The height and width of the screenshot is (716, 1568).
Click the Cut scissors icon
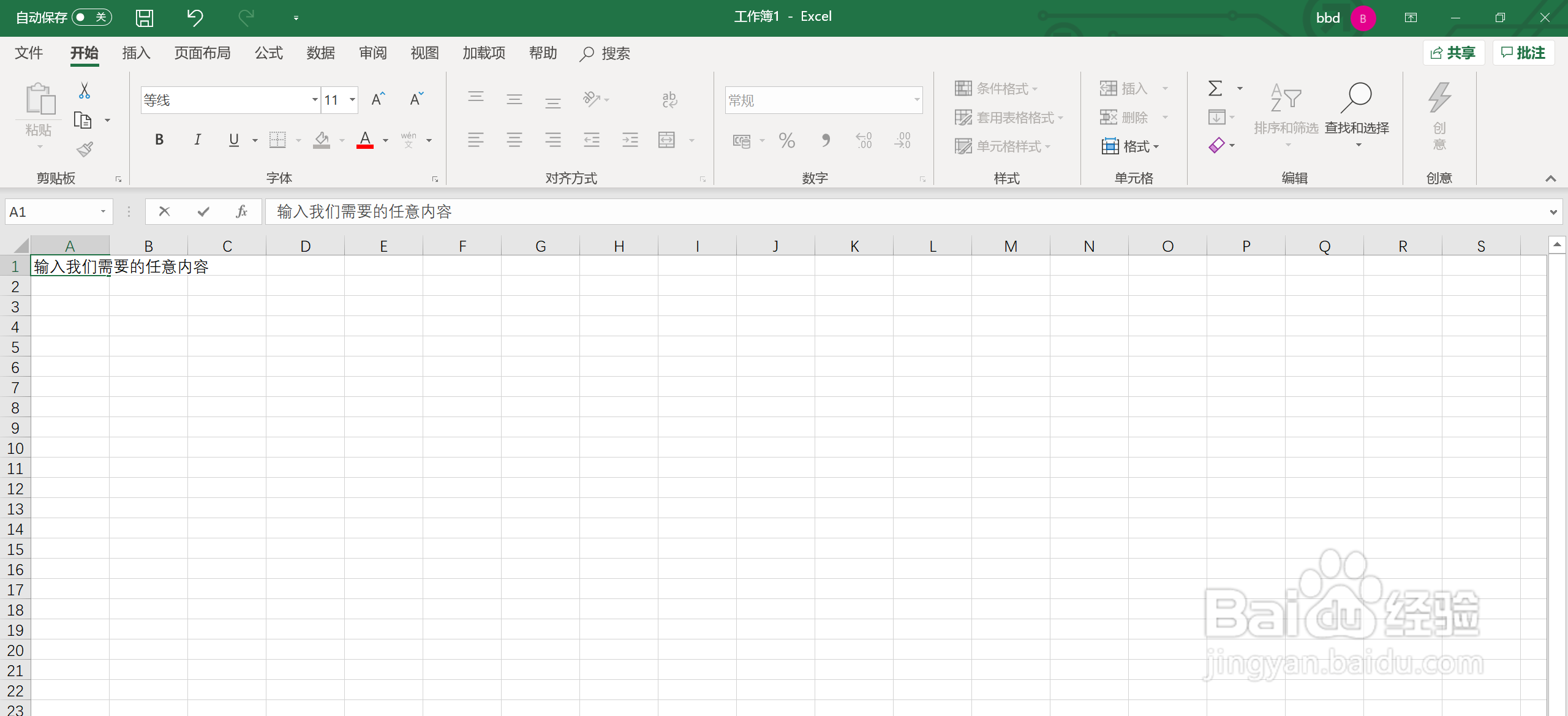(x=85, y=91)
